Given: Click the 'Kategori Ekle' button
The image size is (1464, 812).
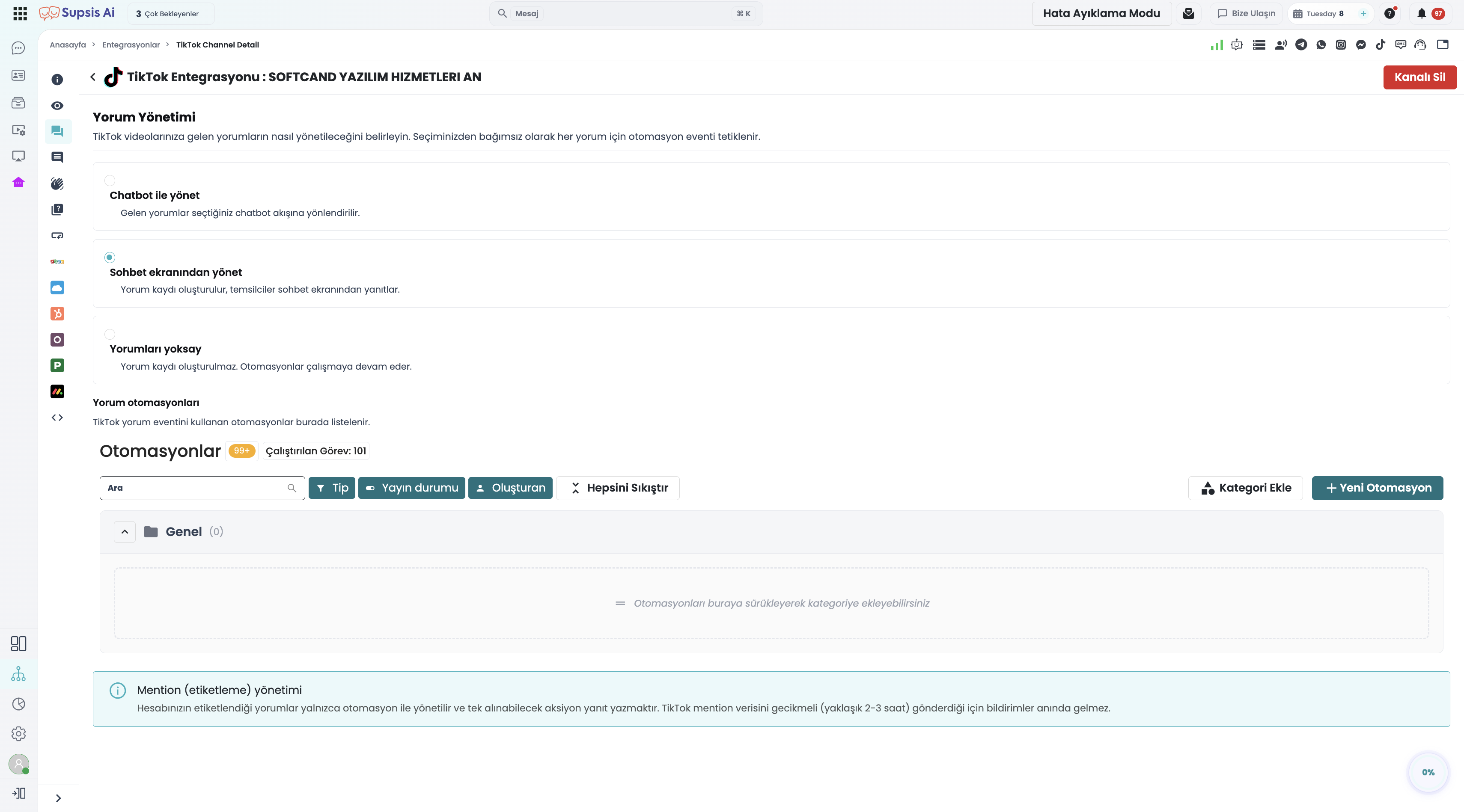Looking at the screenshot, I should pos(1245,488).
